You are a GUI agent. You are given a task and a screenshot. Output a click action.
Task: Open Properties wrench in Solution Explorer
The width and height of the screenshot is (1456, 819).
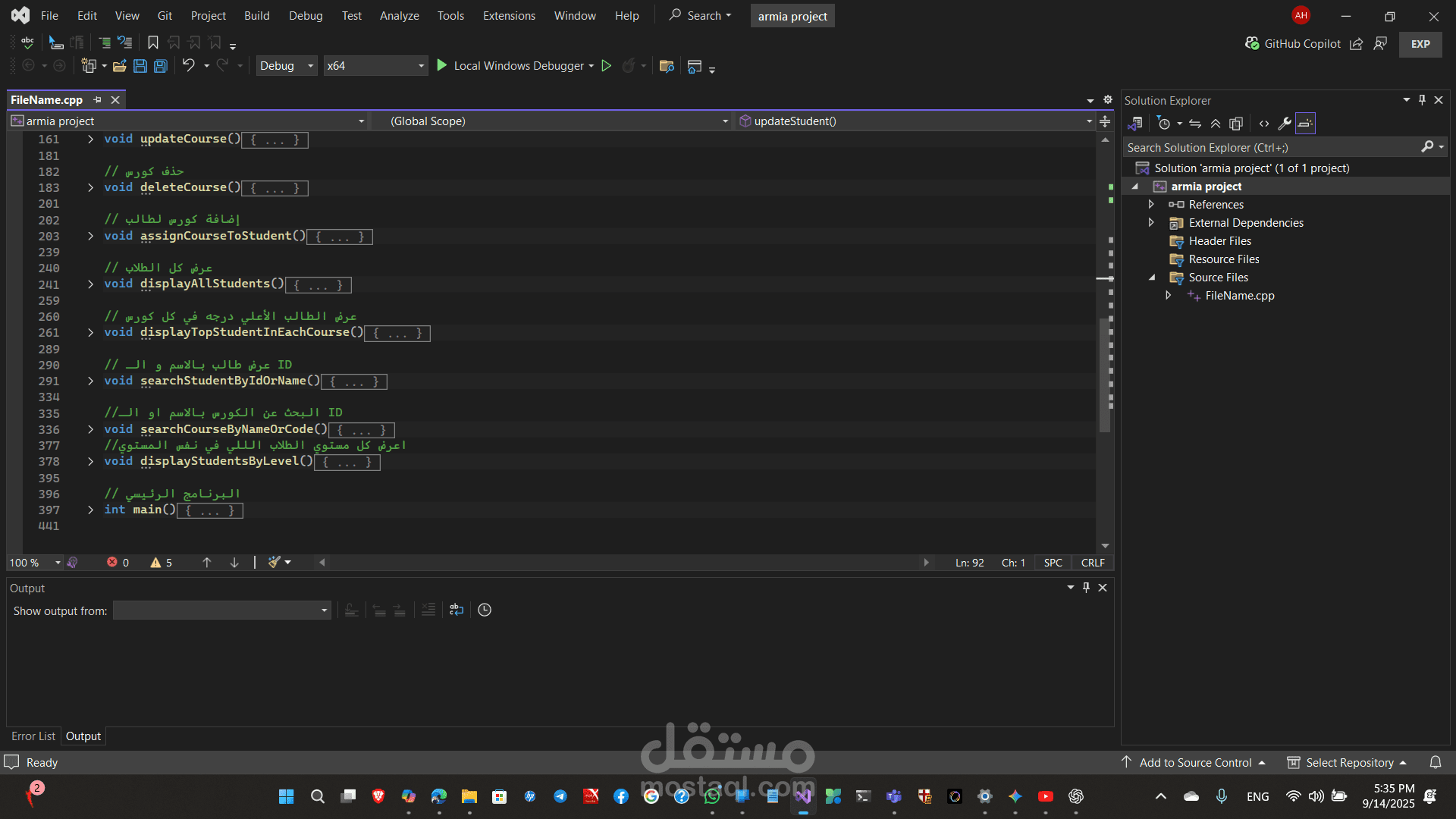[x=1284, y=124]
